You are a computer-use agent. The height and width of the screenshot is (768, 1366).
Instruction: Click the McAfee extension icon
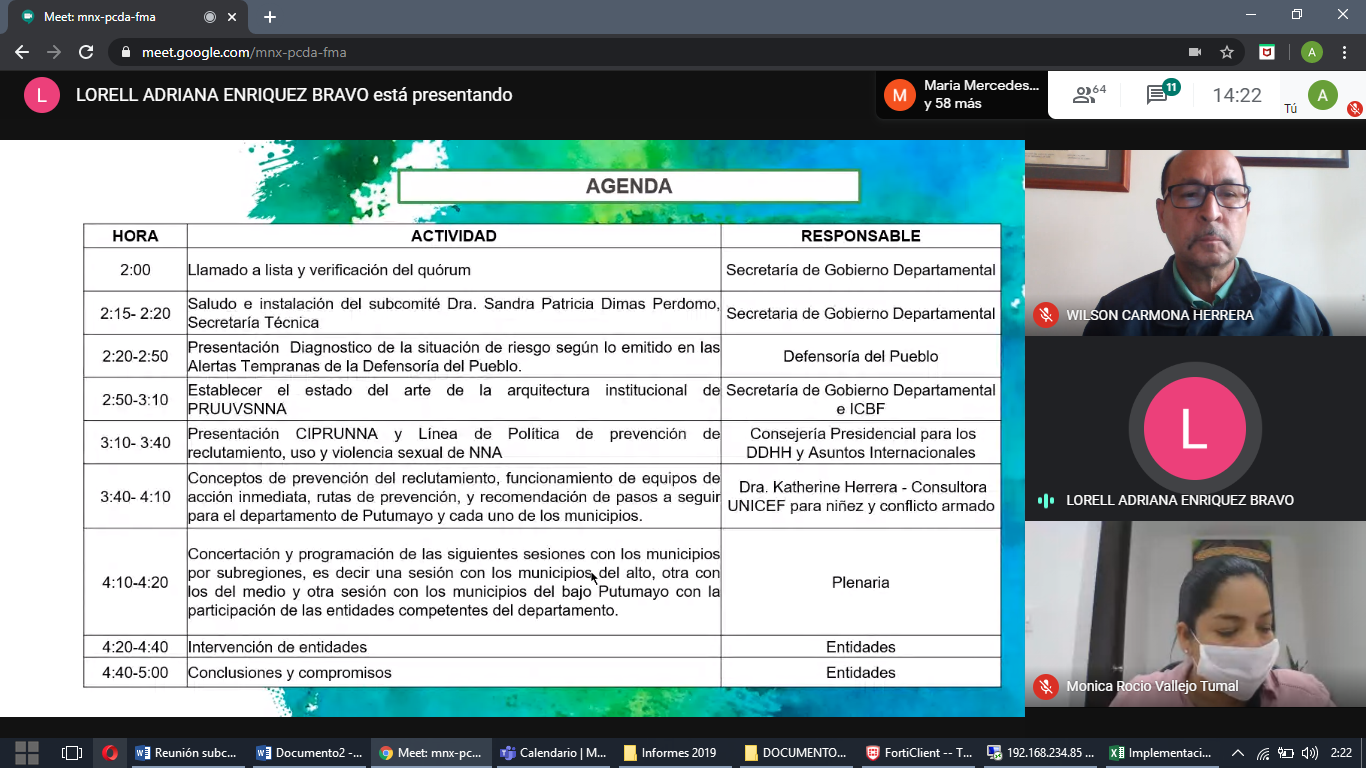tap(1266, 52)
